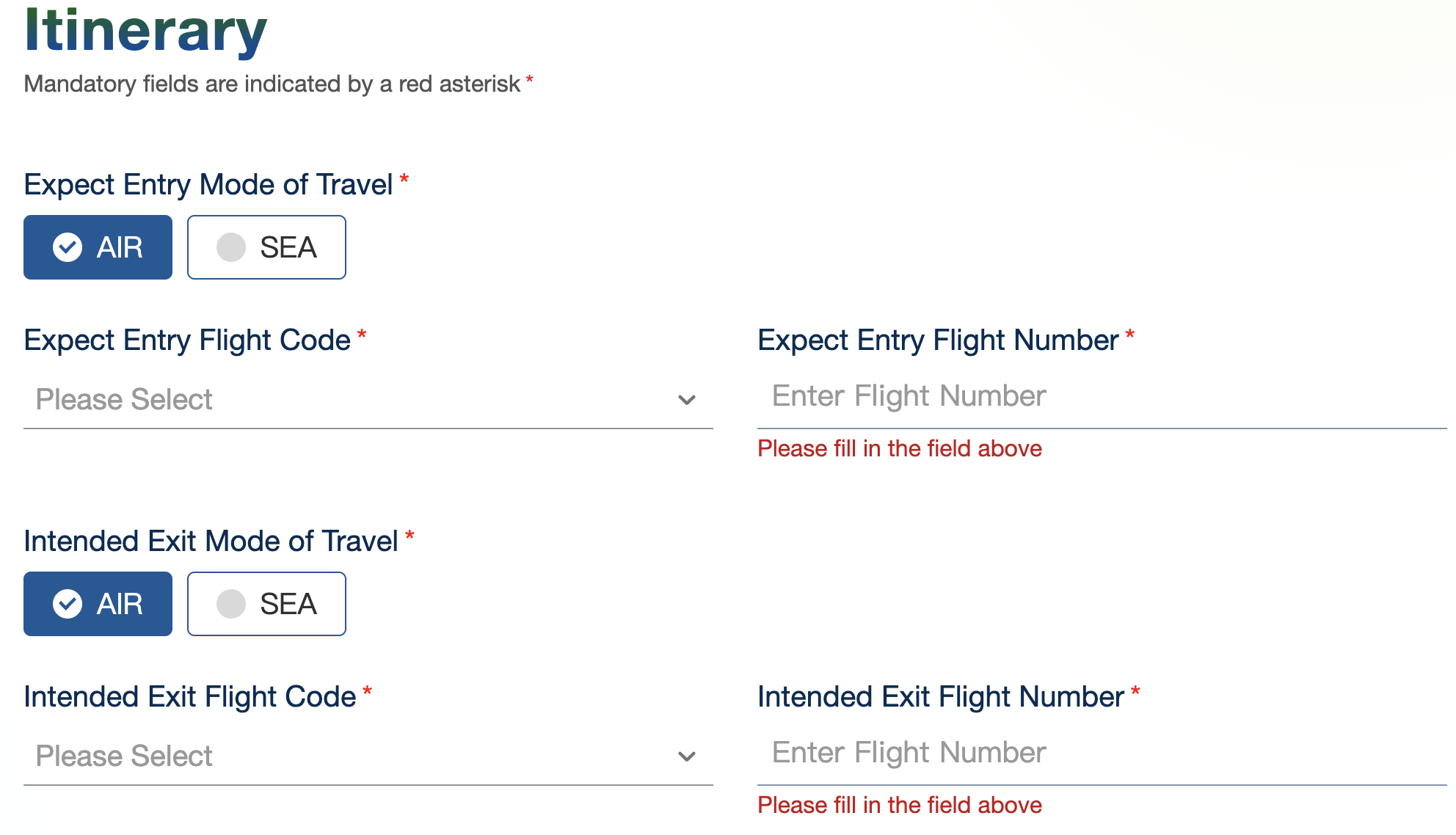
Task: Focus the Intended Exit Flight Number field
Action: (1101, 753)
